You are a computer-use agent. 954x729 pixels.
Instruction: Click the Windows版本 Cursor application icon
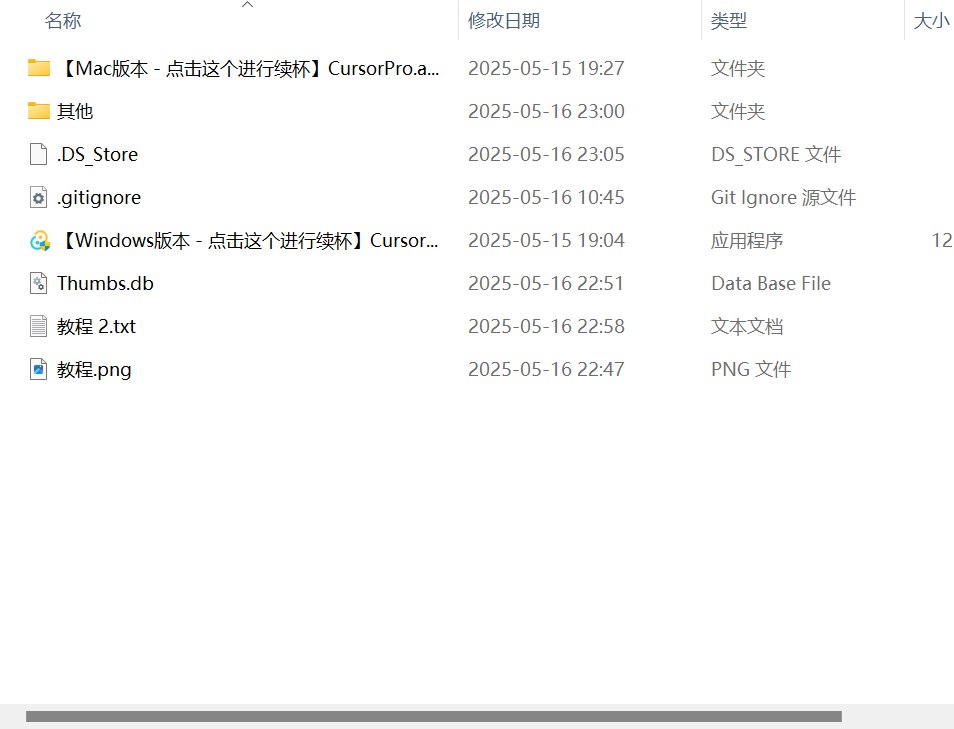point(40,240)
